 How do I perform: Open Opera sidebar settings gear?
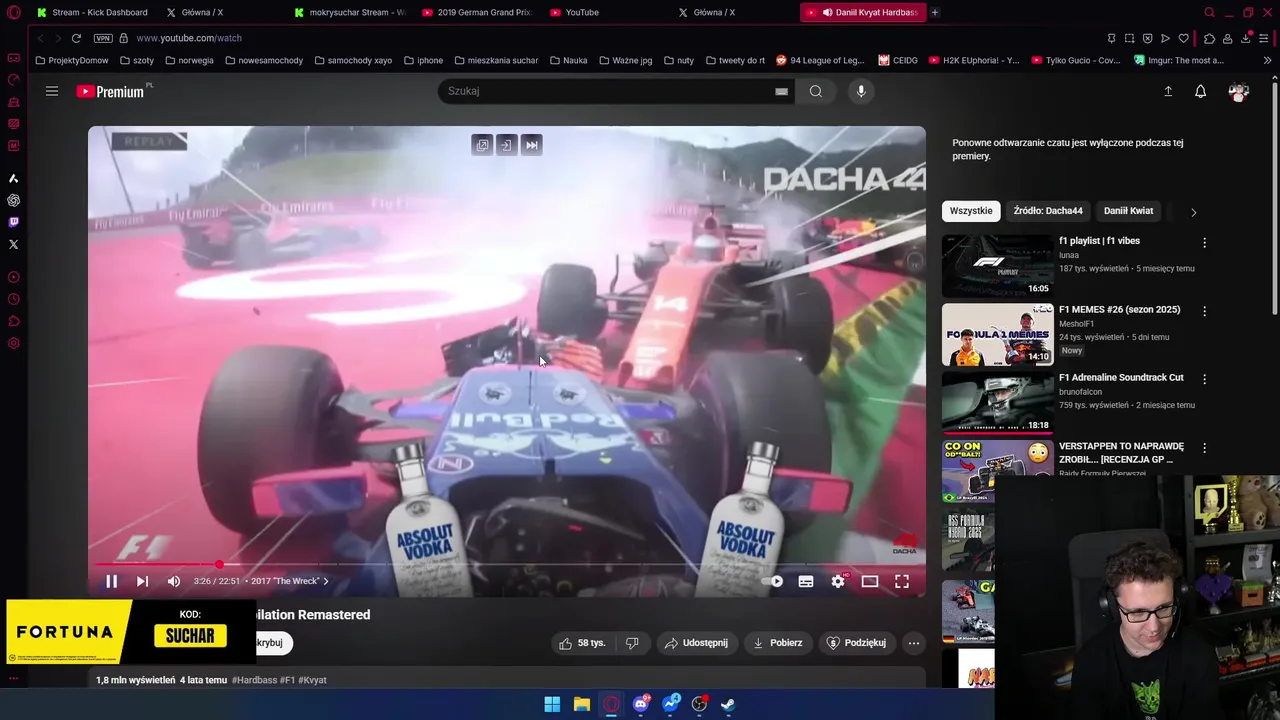[x=13, y=343]
